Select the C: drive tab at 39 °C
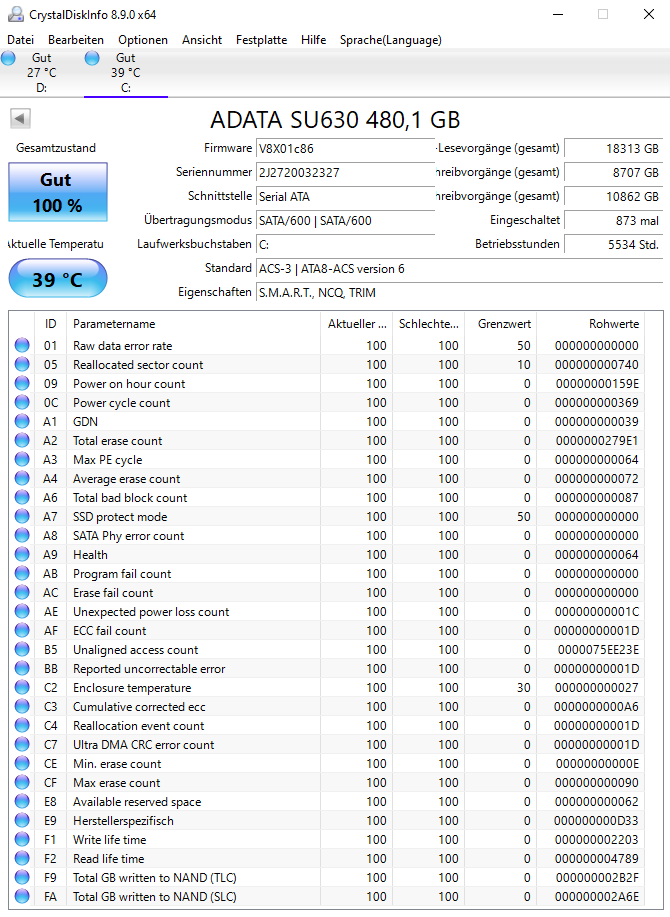The height and width of the screenshot is (917, 670). pos(126,73)
